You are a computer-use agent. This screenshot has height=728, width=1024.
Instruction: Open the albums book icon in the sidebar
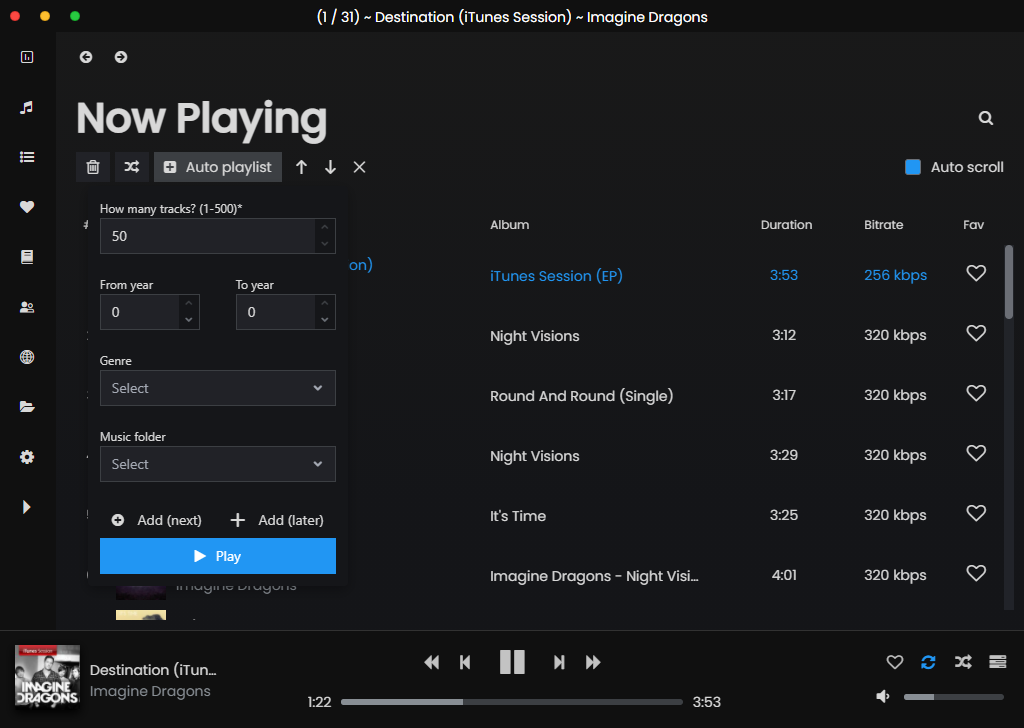[x=27, y=257]
